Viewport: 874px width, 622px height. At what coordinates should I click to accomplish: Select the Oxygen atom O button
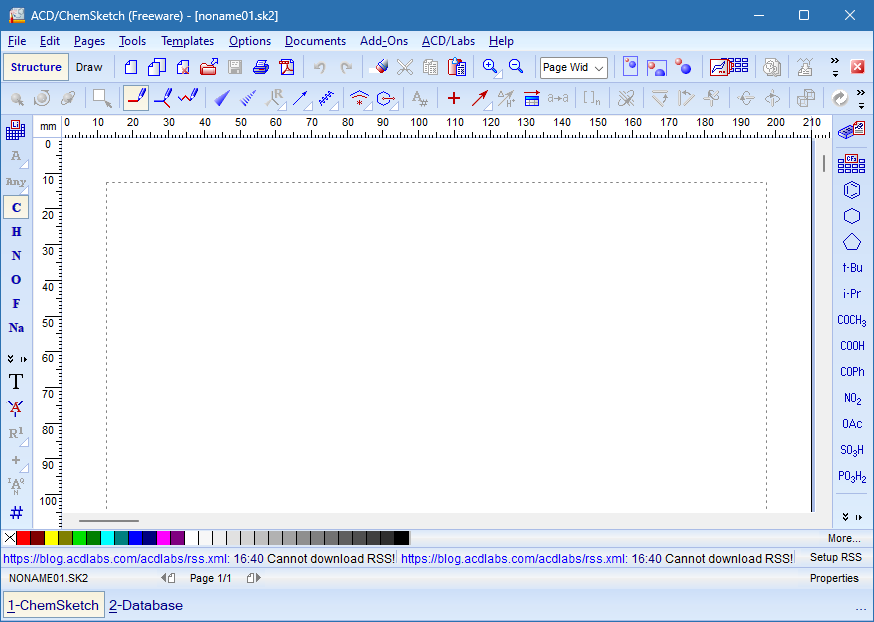pyautogui.click(x=16, y=279)
